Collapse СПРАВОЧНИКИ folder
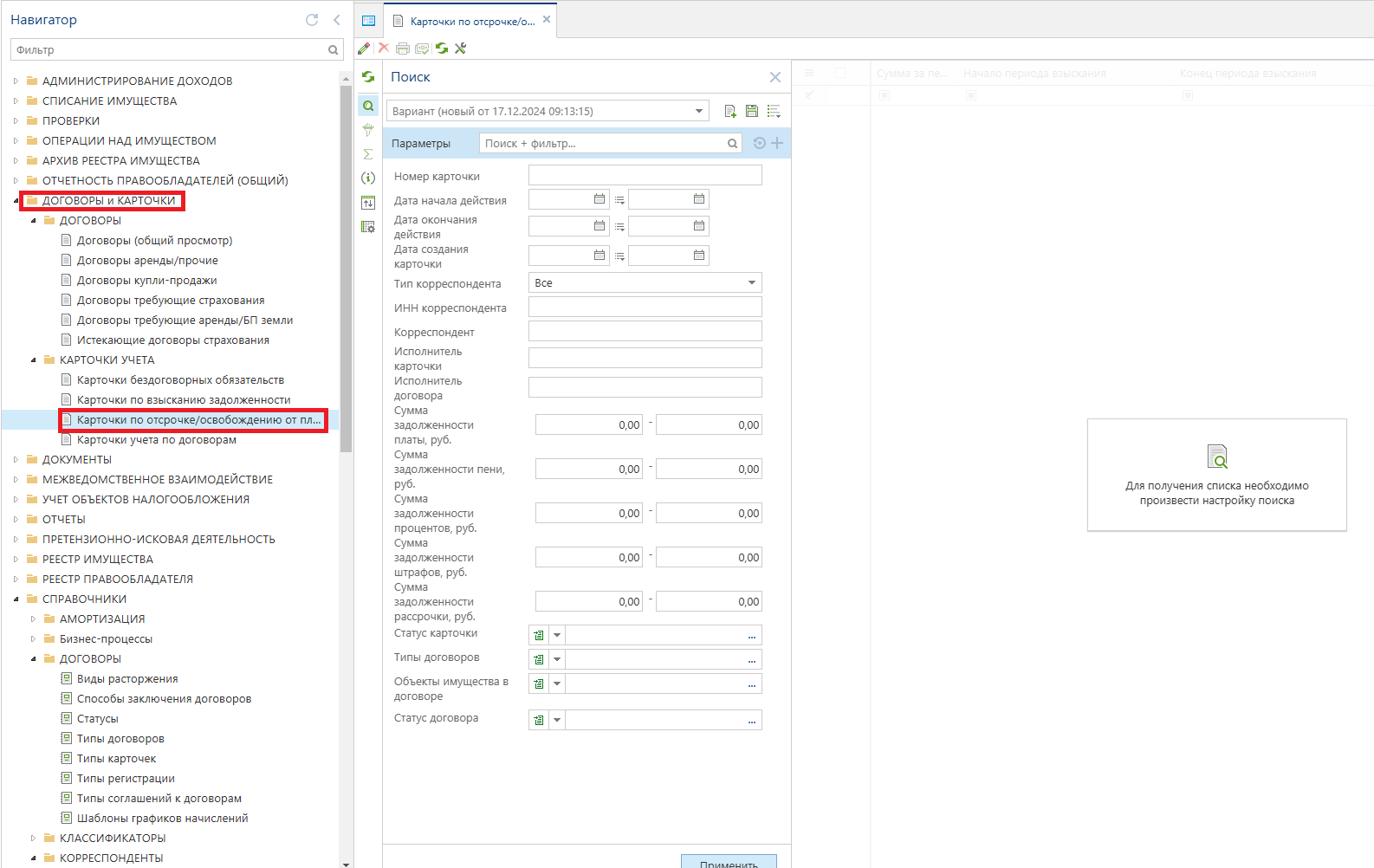1374x868 pixels. point(16,599)
